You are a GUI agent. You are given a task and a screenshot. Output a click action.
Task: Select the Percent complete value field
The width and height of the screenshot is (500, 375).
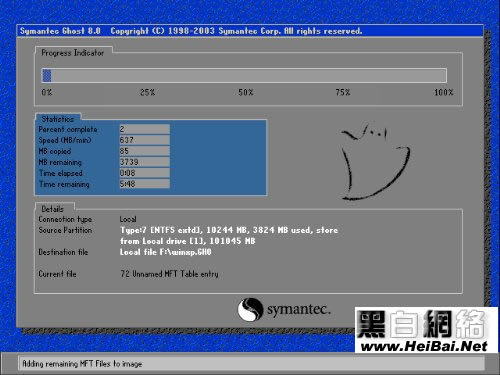point(144,129)
